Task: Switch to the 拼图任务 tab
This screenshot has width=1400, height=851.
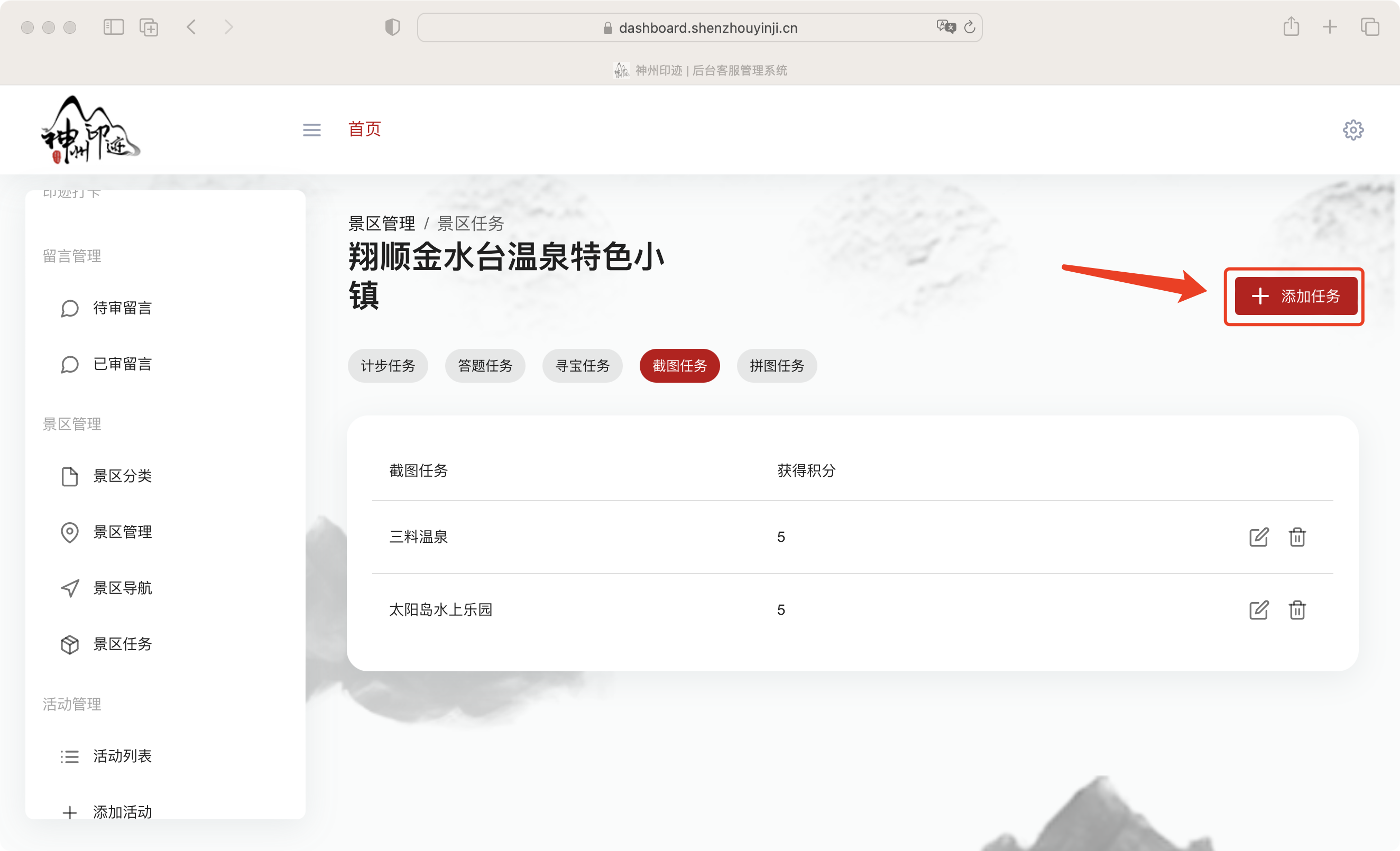Action: pos(777,366)
